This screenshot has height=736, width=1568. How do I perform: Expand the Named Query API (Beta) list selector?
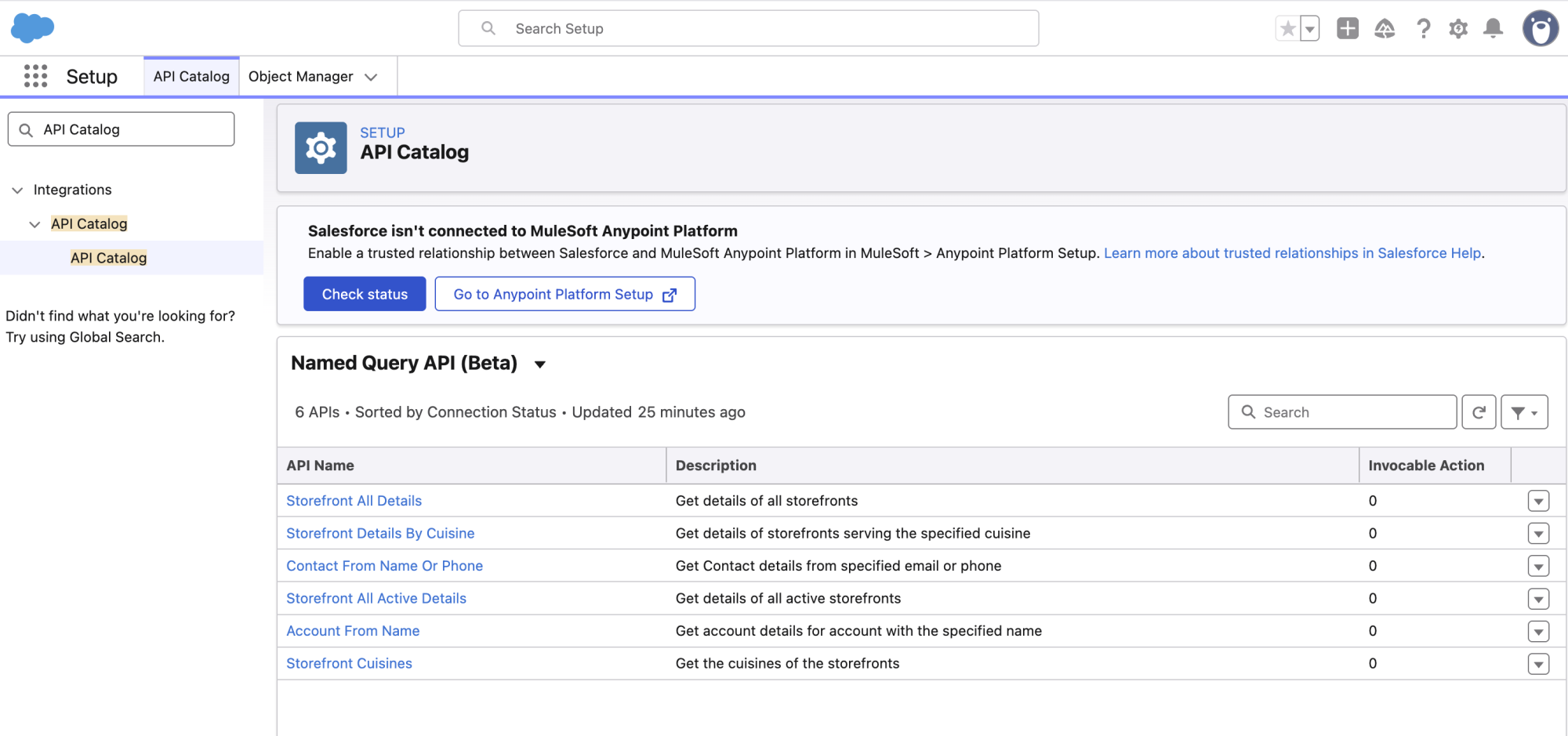539,364
